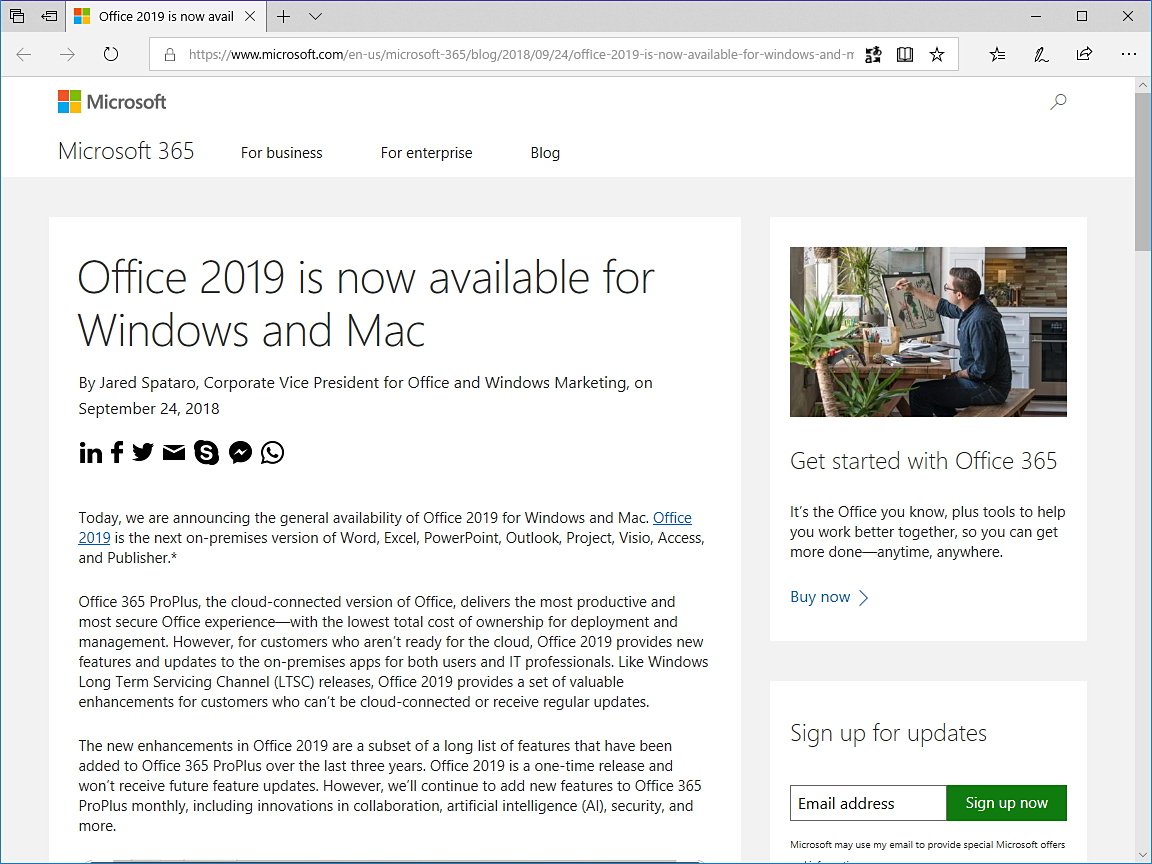This screenshot has width=1152, height=864.
Task: Go forward with the arrow button
Action: [67, 54]
